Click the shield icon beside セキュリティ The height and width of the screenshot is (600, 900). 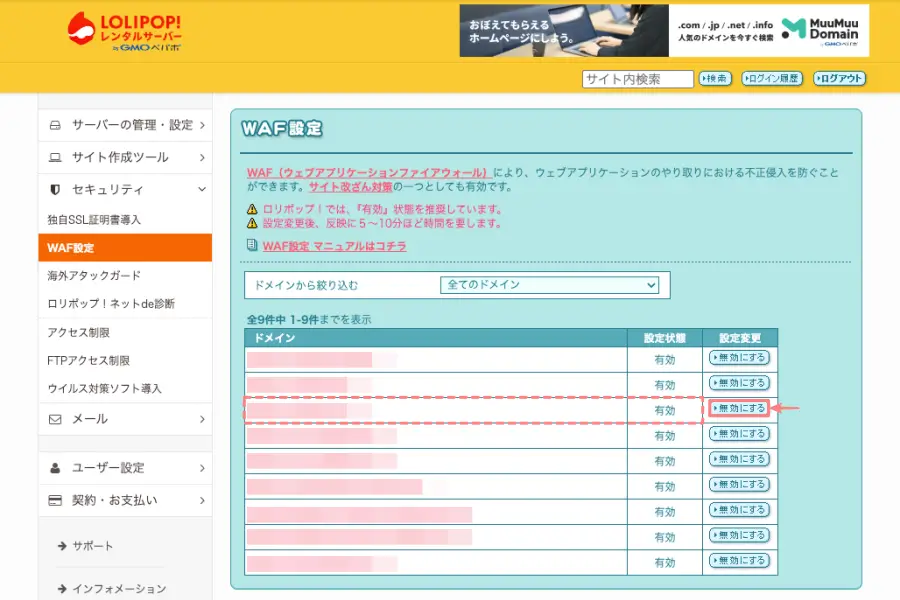[x=55, y=189]
